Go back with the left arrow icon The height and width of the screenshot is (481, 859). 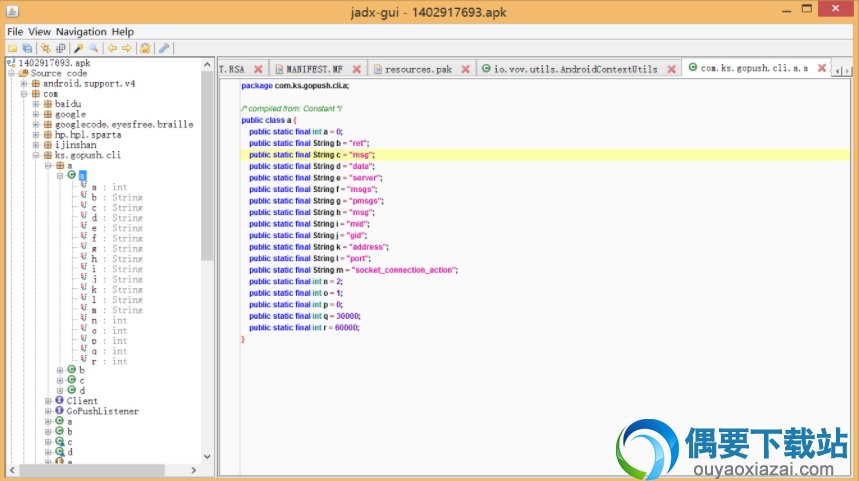112,48
